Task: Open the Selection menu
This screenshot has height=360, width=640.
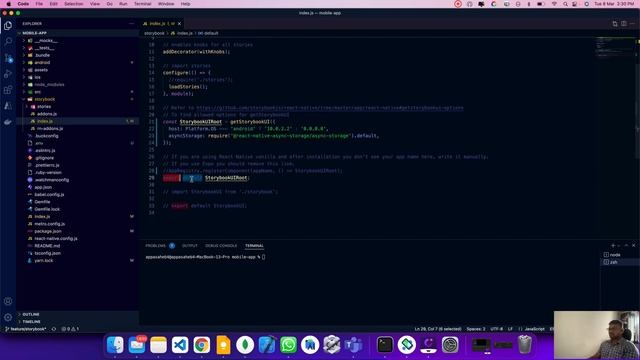Action: click(x=74, y=4)
